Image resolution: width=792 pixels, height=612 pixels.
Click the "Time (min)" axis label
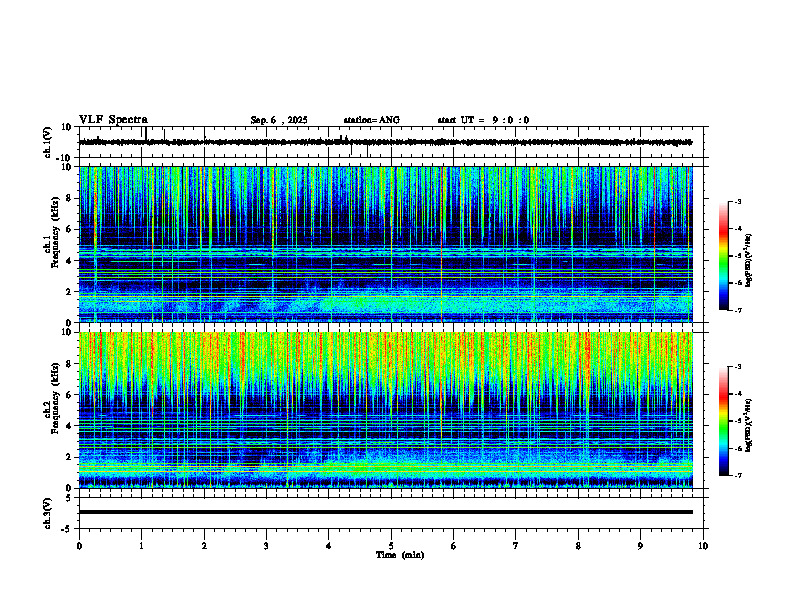(x=400, y=555)
